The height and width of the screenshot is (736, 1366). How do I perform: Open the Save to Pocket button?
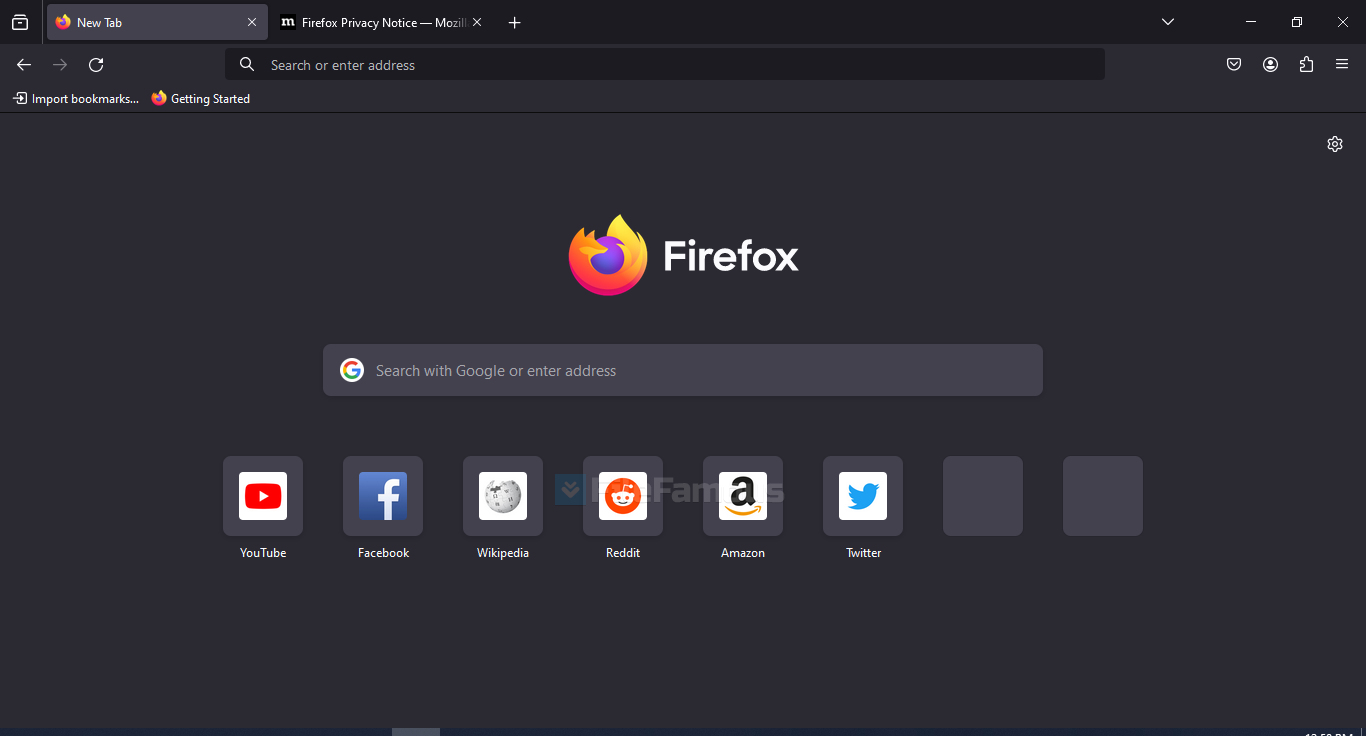(x=1234, y=65)
